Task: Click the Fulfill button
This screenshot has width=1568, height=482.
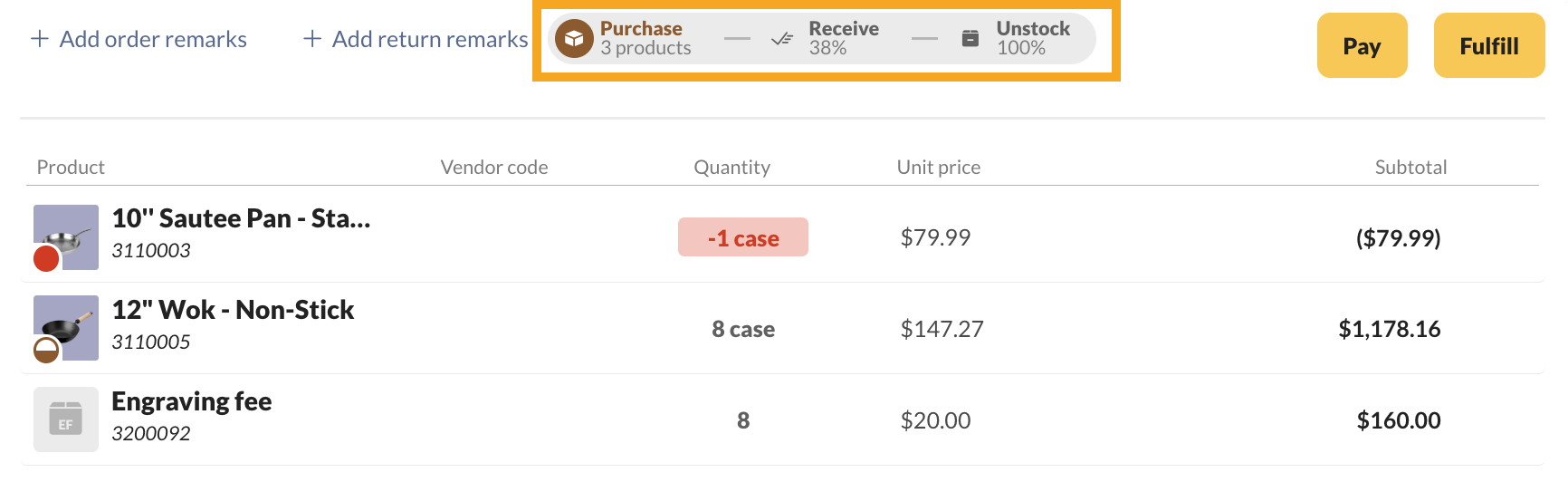Action: pos(1489,45)
